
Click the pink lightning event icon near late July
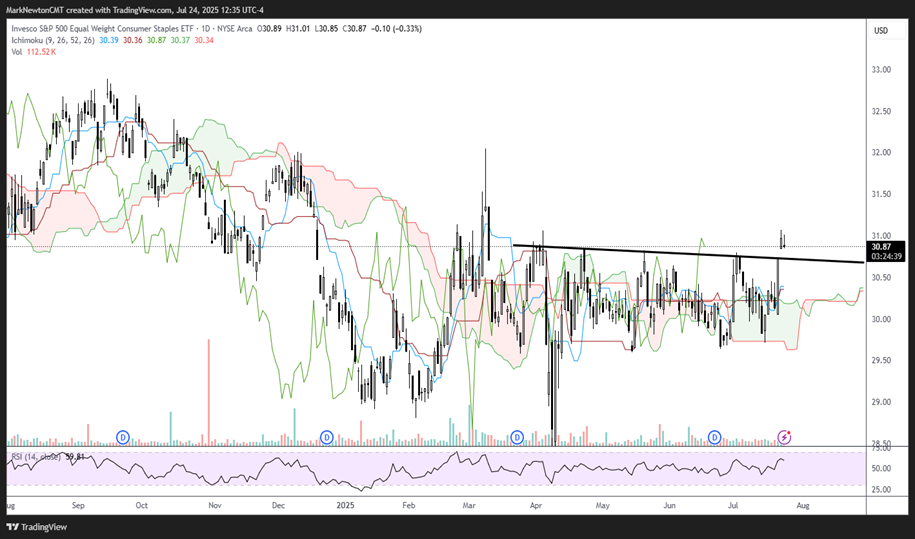(x=785, y=437)
